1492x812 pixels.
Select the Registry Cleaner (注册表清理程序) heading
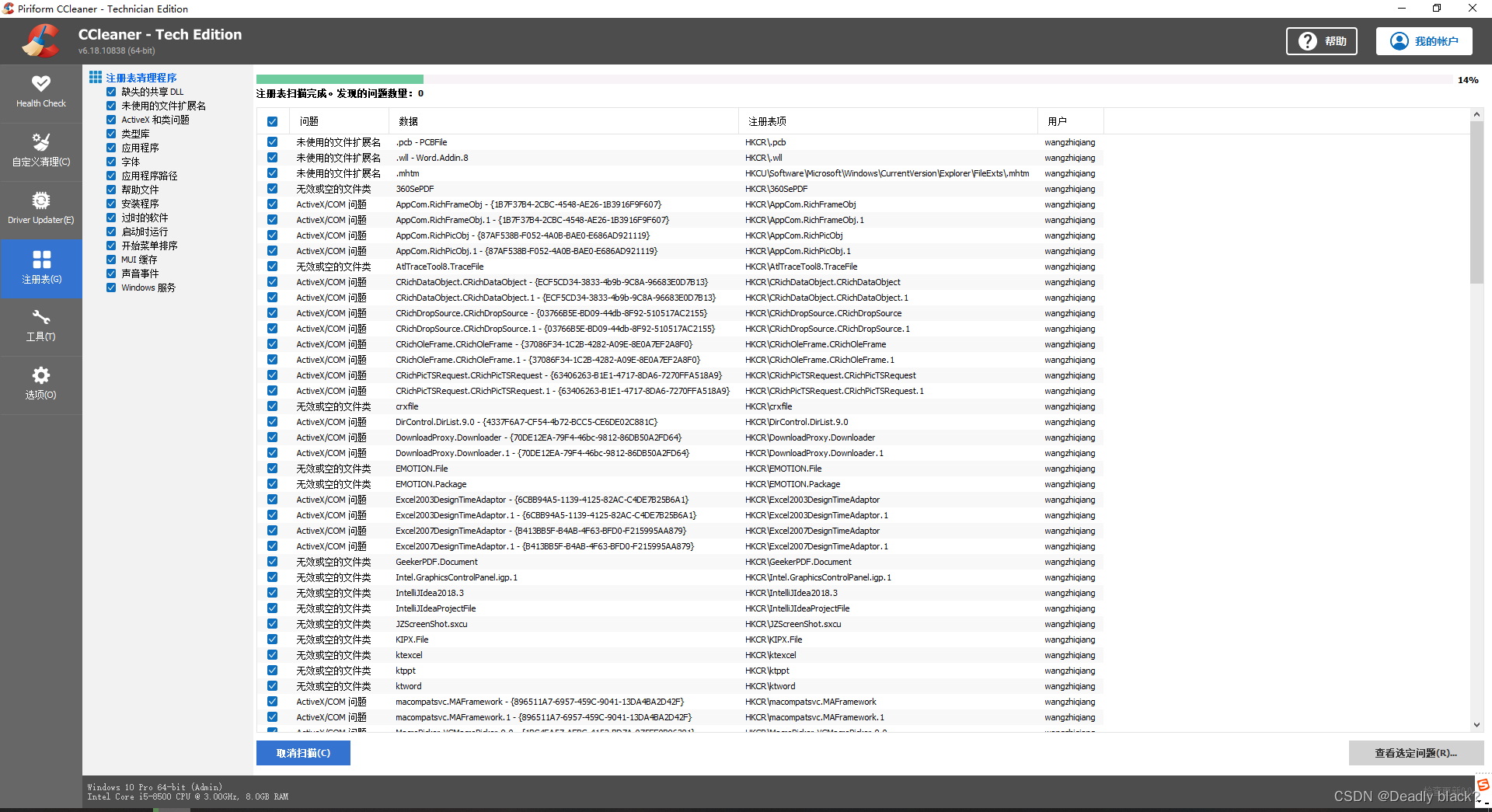[x=141, y=78]
